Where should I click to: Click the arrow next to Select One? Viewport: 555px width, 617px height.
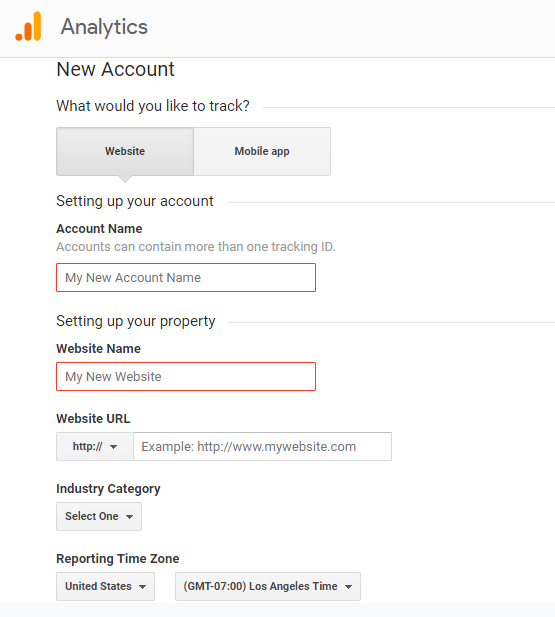pyautogui.click(x=129, y=517)
